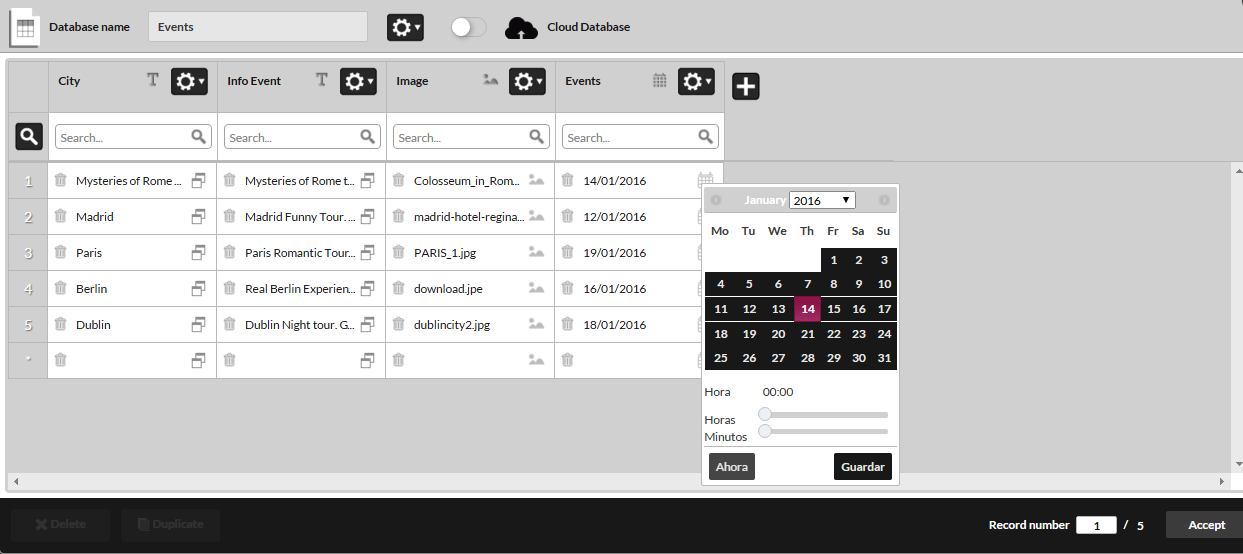Image resolution: width=1243 pixels, height=554 pixels.
Task: Click the main search magnifier button
Action: [28, 137]
